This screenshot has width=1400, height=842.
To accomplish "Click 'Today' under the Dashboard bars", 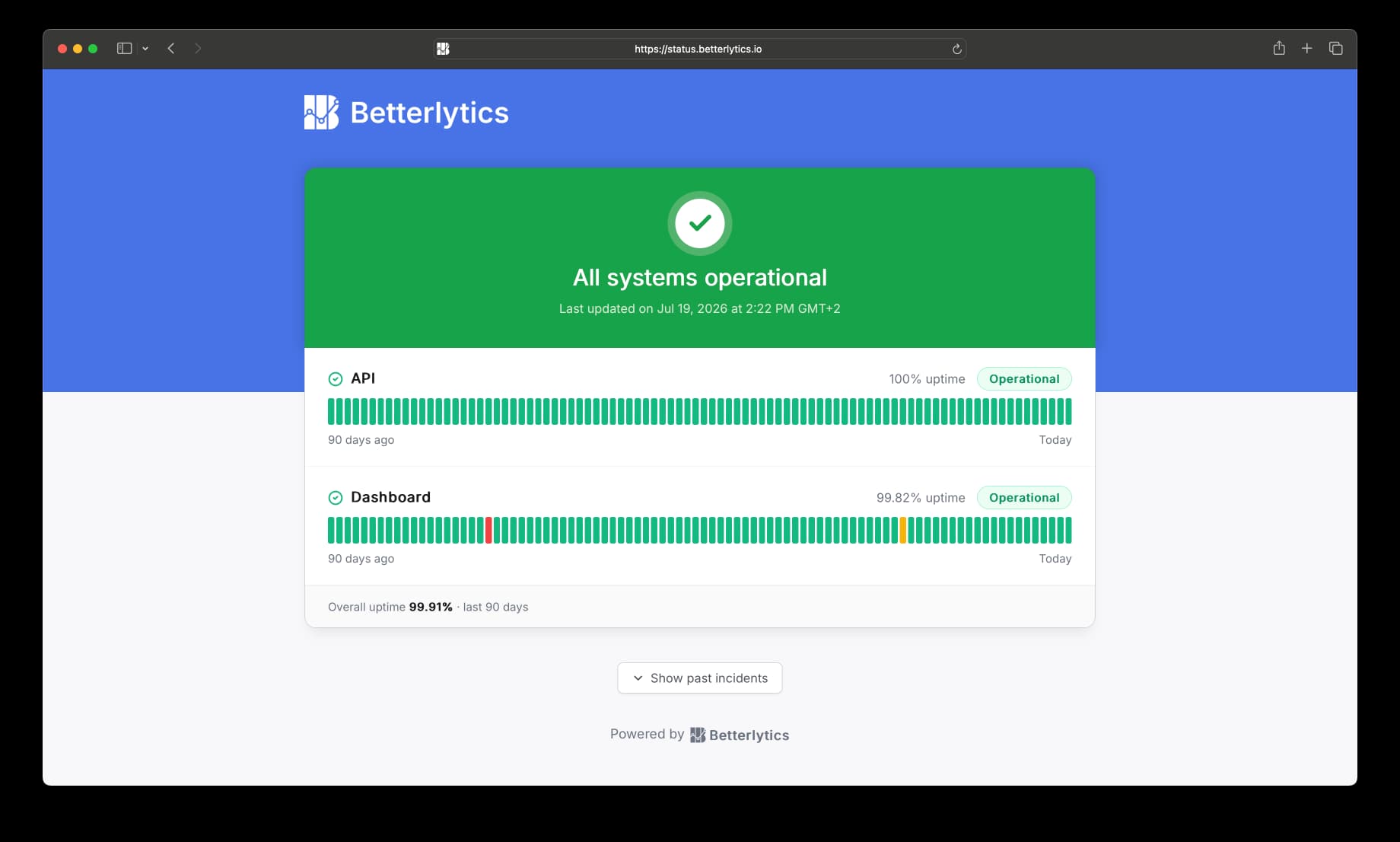I will click(1055, 559).
